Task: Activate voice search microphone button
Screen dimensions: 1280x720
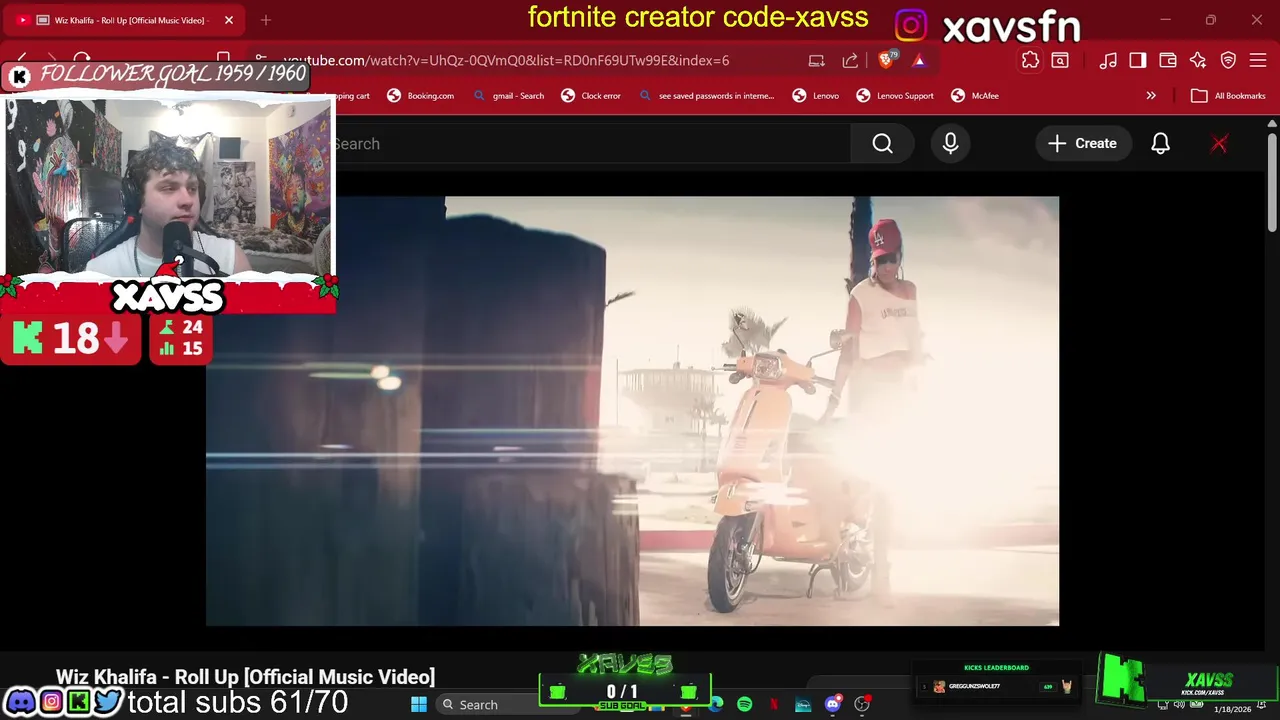Action: 950,144
